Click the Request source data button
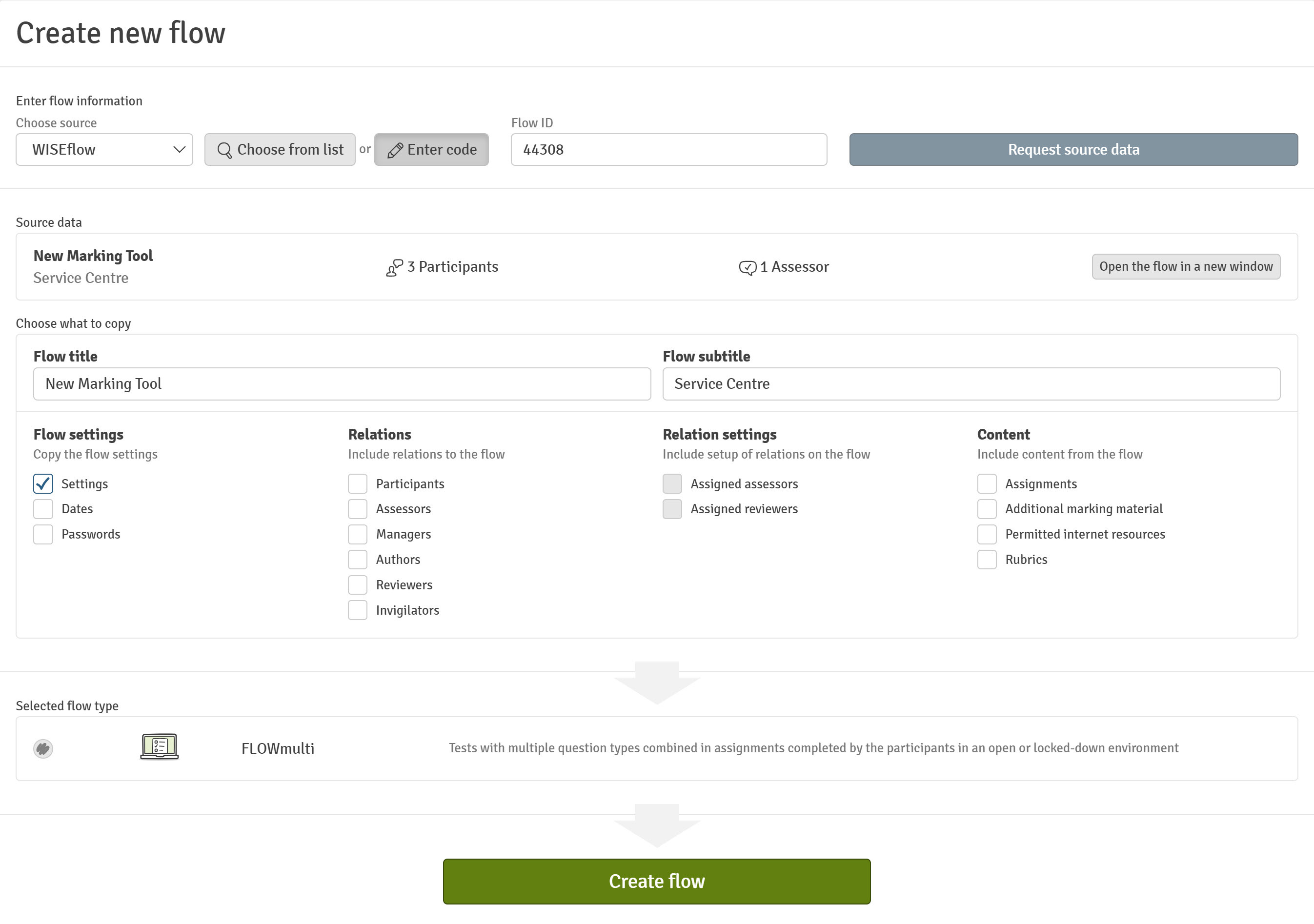The image size is (1314, 924). tap(1073, 150)
